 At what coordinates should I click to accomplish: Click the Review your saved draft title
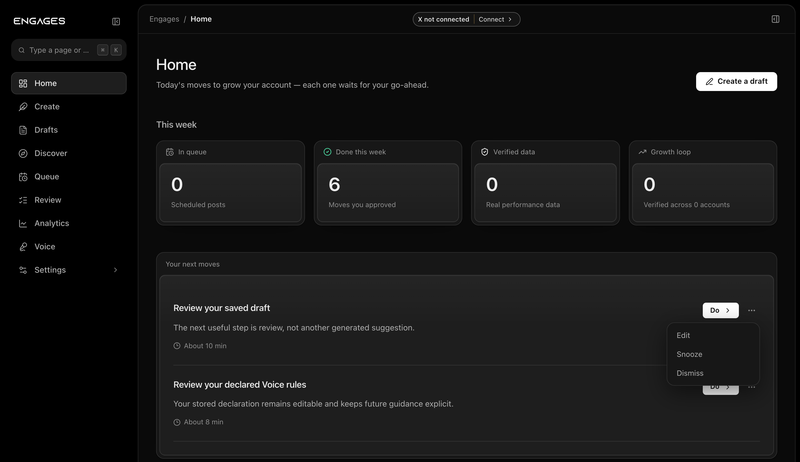[221, 308]
